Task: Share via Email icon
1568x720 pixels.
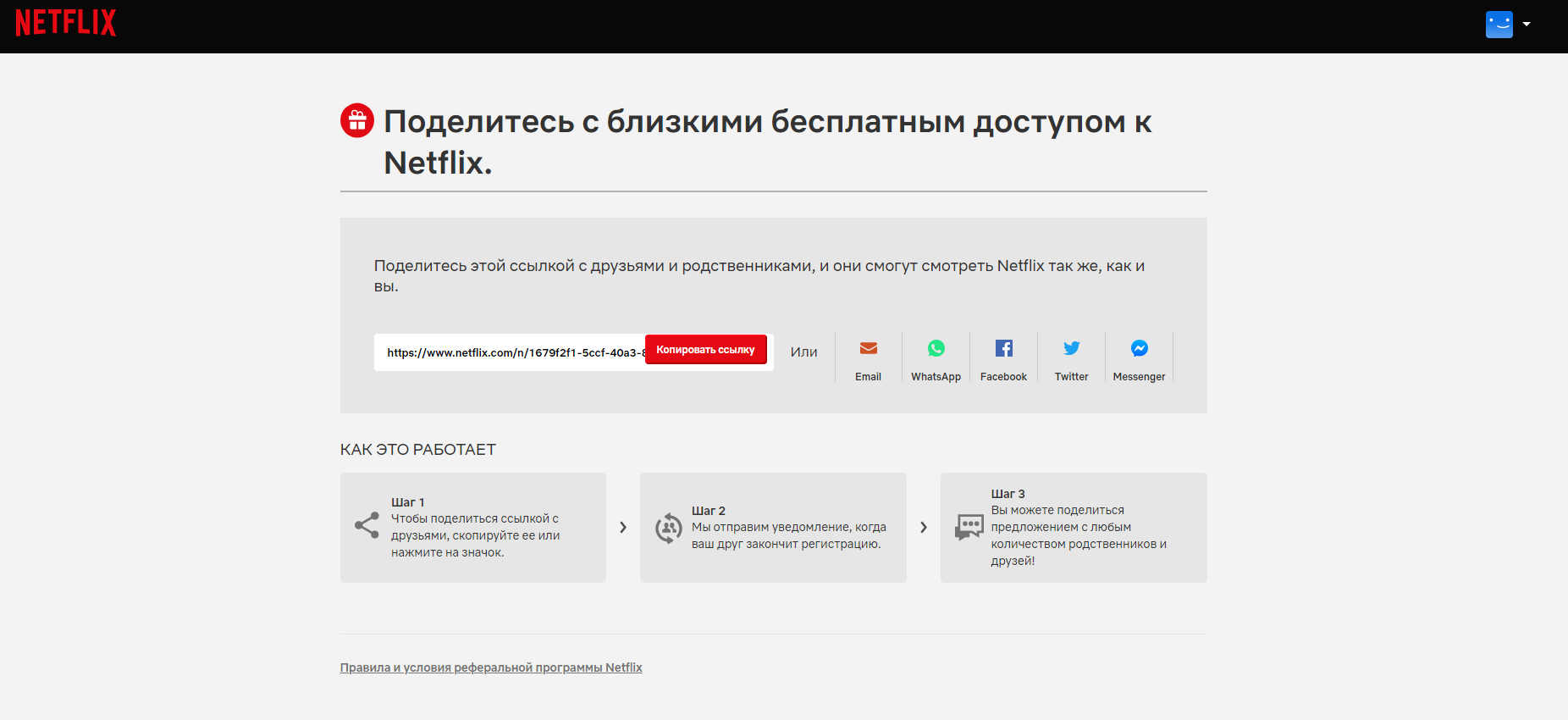Action: click(869, 348)
